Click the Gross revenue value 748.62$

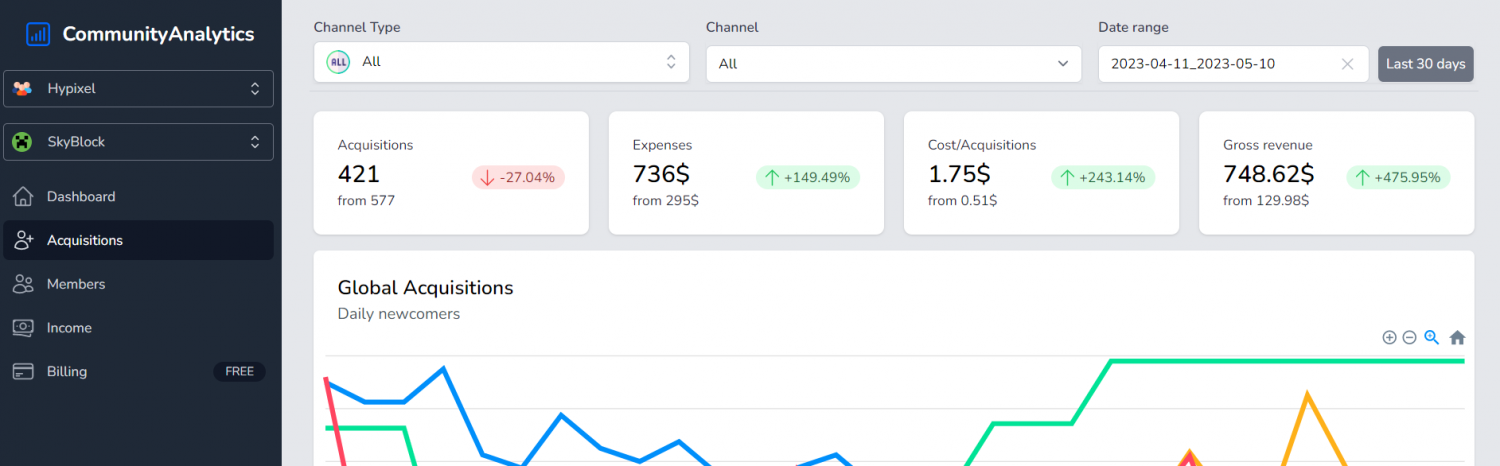click(x=1269, y=174)
